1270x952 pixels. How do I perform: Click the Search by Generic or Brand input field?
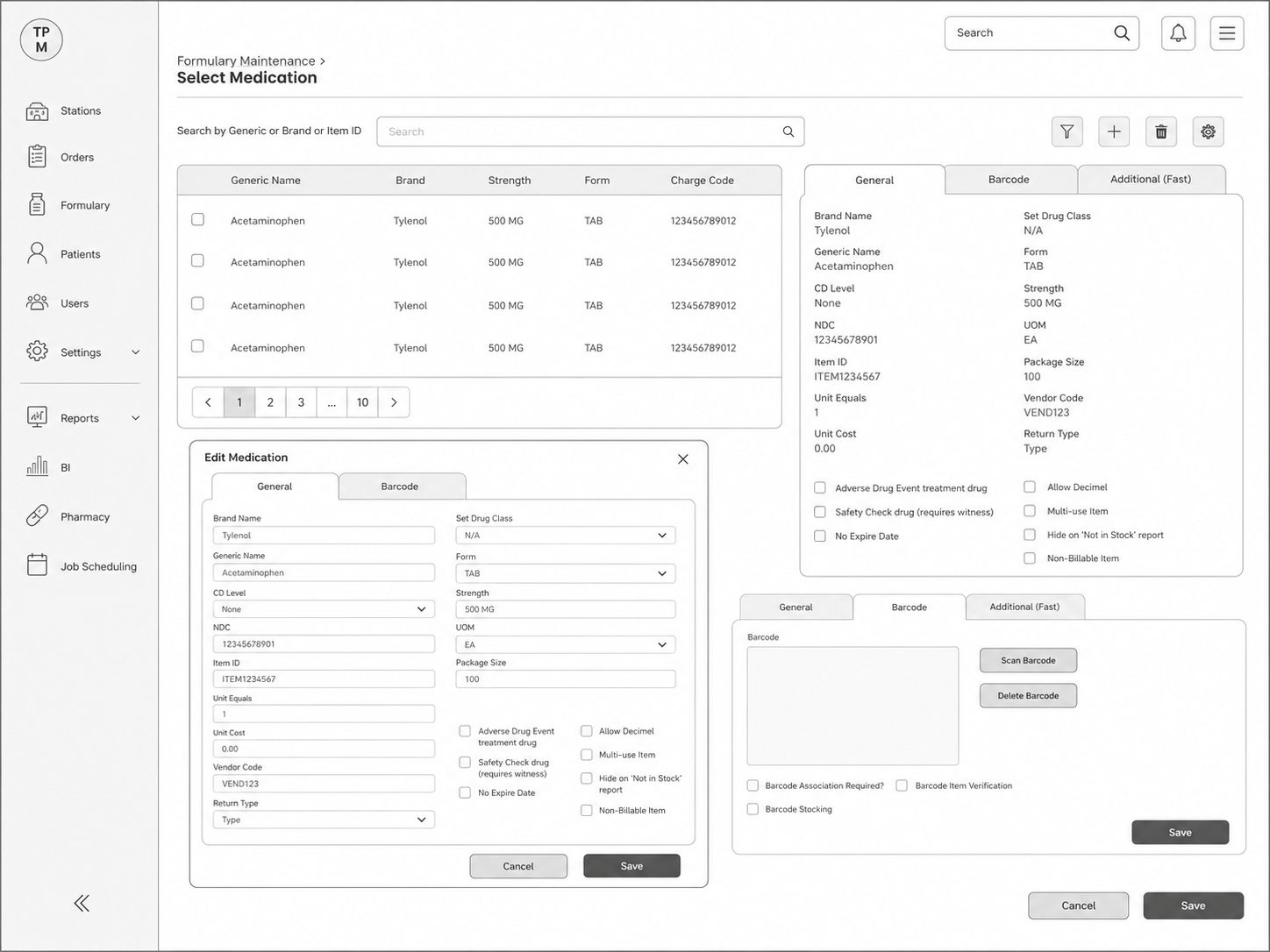(590, 131)
